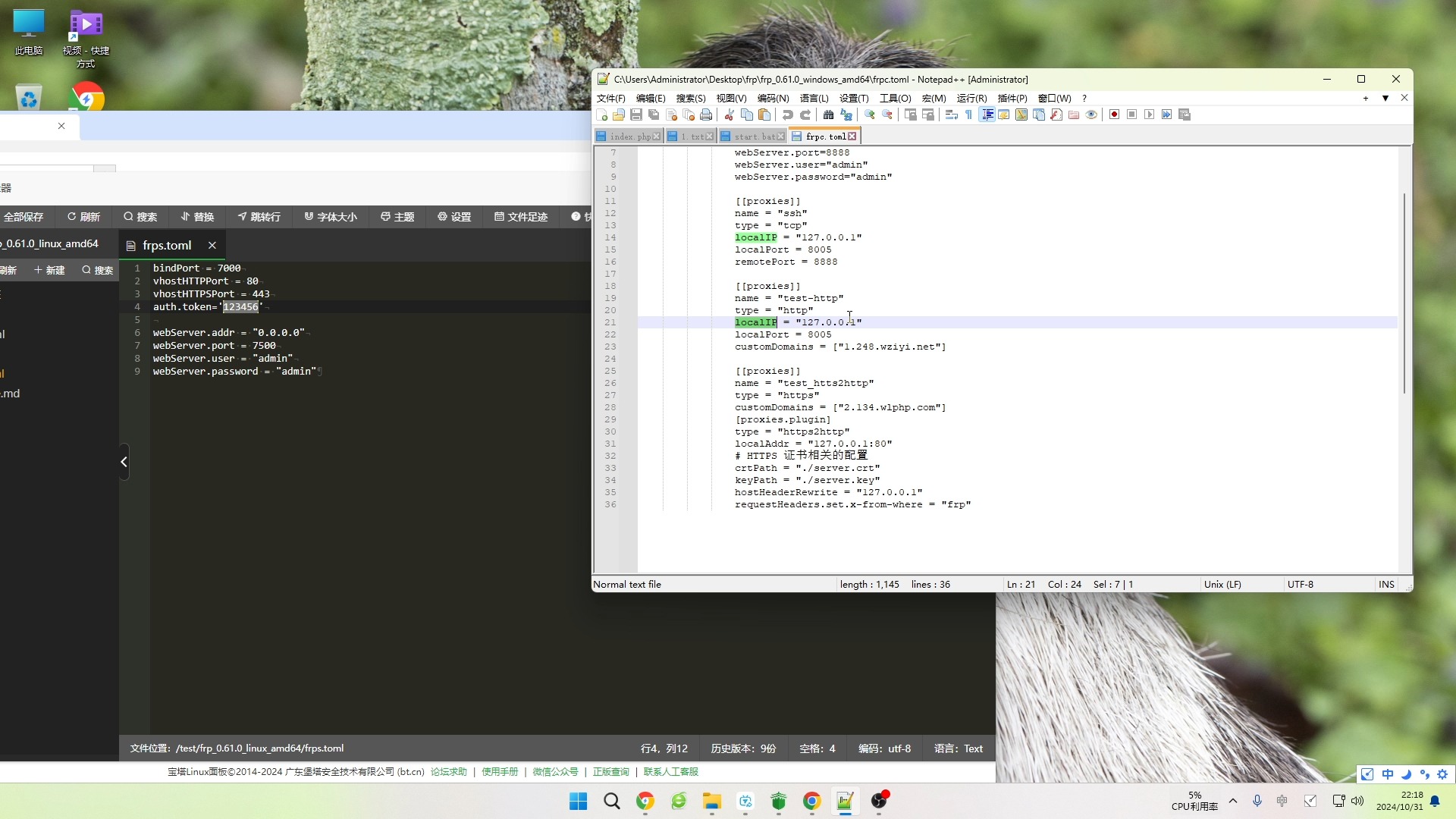Open the 文件(F) menu in Notepad++
1456x819 pixels.
click(610, 99)
